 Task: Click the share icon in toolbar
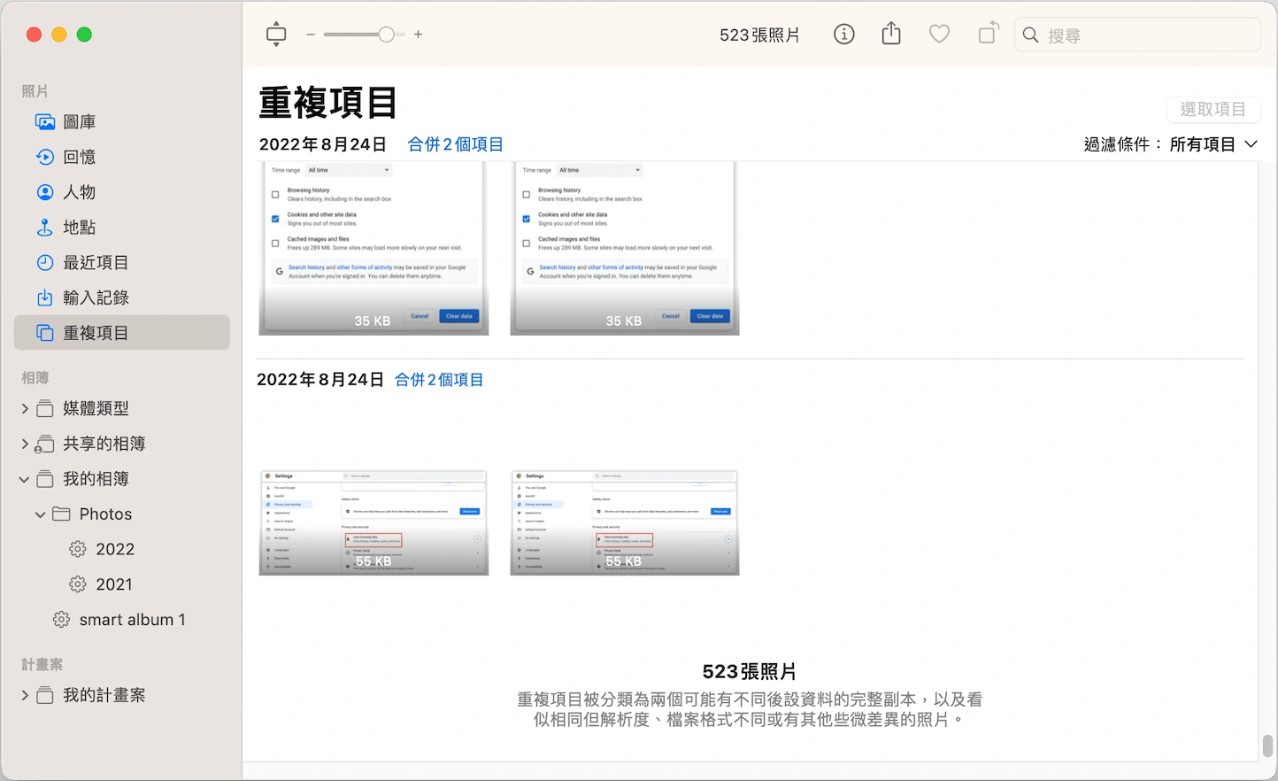coord(891,34)
